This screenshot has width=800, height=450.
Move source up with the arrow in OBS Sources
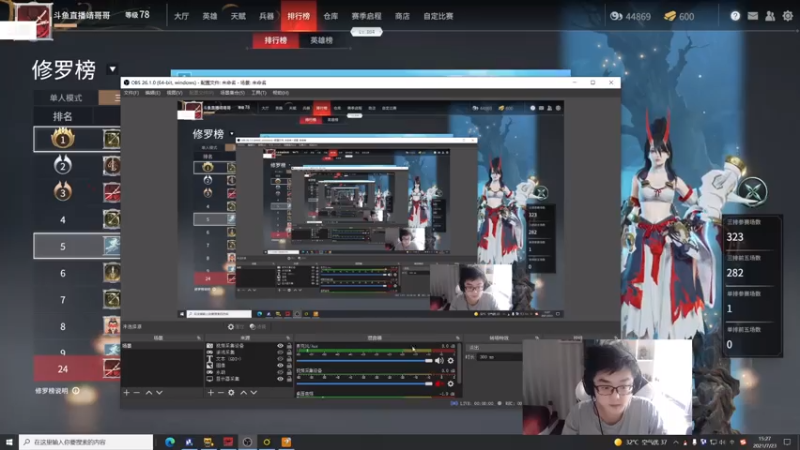pos(243,392)
